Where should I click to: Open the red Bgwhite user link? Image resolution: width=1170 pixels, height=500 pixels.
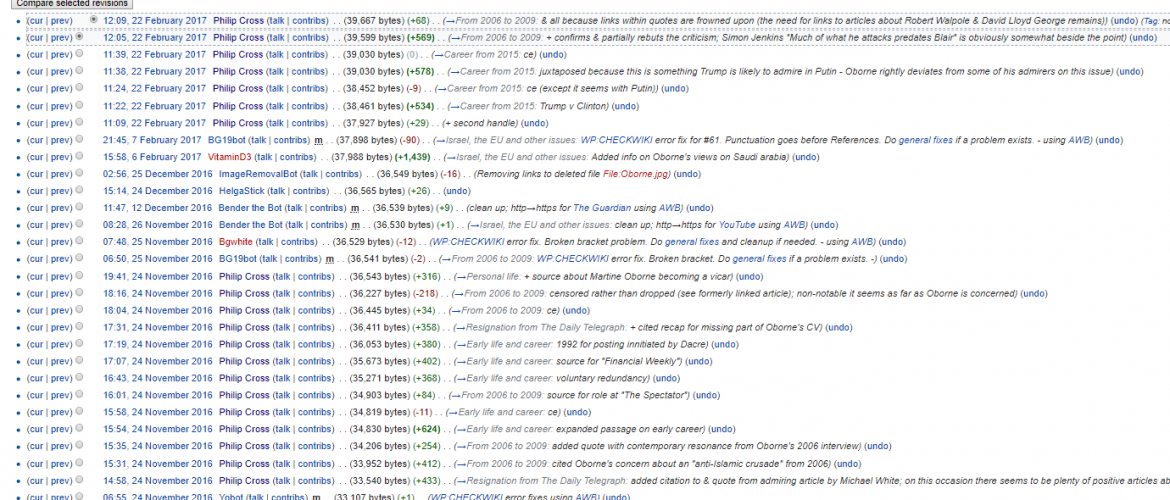click(236, 242)
